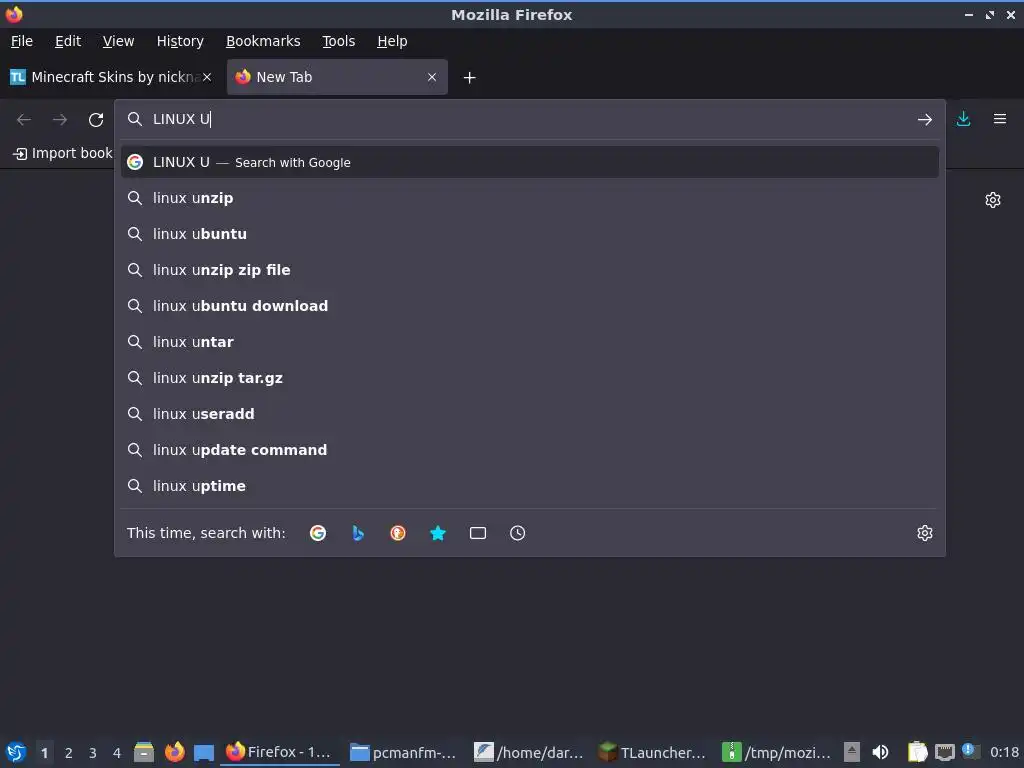Choose suggestion 'linux update command'
1024x768 pixels.
pyautogui.click(x=530, y=449)
